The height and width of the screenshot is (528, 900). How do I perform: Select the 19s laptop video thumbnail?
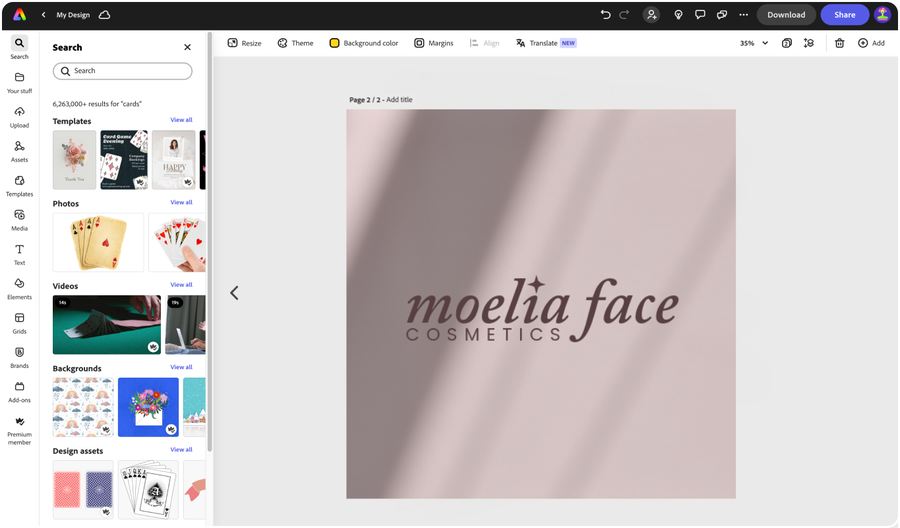pos(185,325)
